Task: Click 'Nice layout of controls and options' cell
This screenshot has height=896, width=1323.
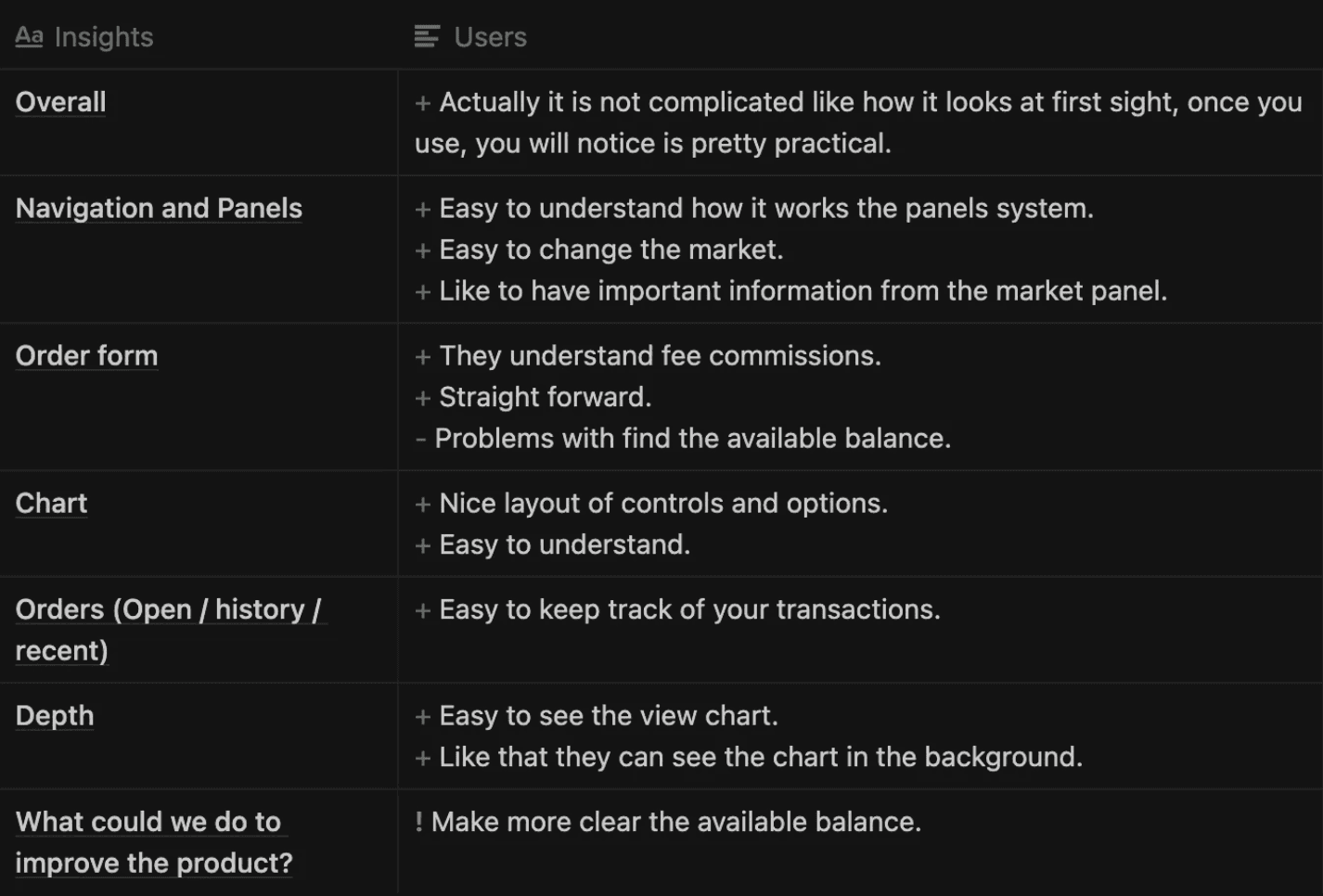Action: point(860,524)
